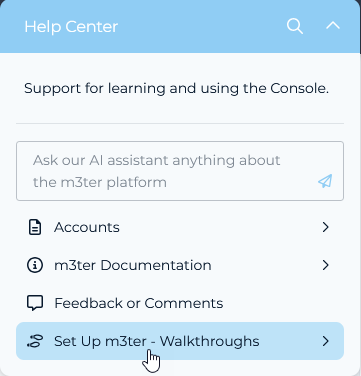Open search with the magnifier icon

click(295, 26)
